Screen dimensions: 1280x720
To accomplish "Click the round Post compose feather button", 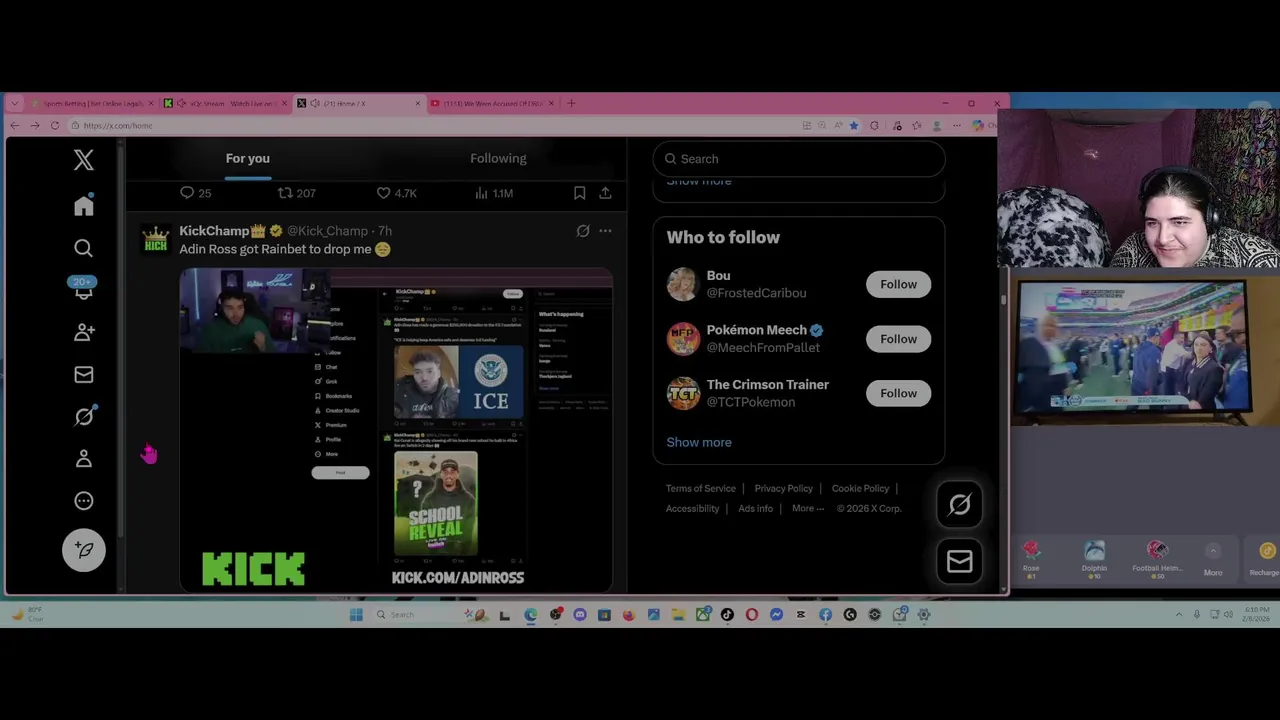I will point(84,550).
